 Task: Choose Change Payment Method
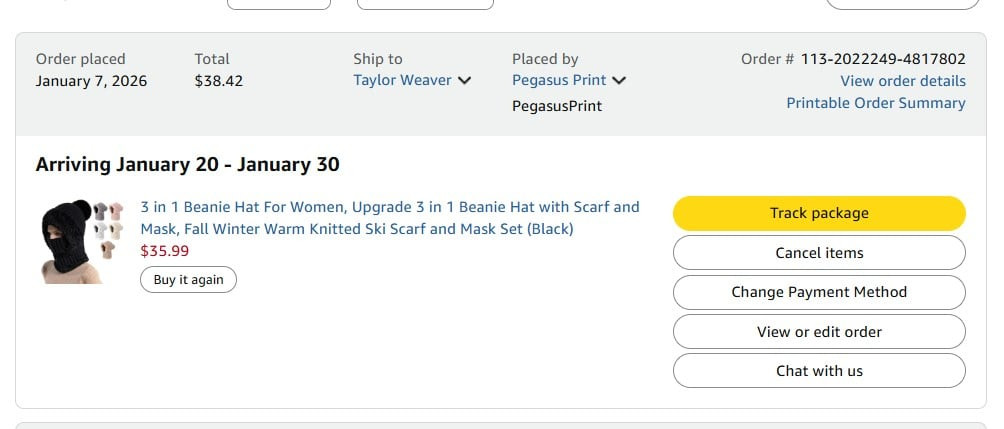click(x=818, y=292)
